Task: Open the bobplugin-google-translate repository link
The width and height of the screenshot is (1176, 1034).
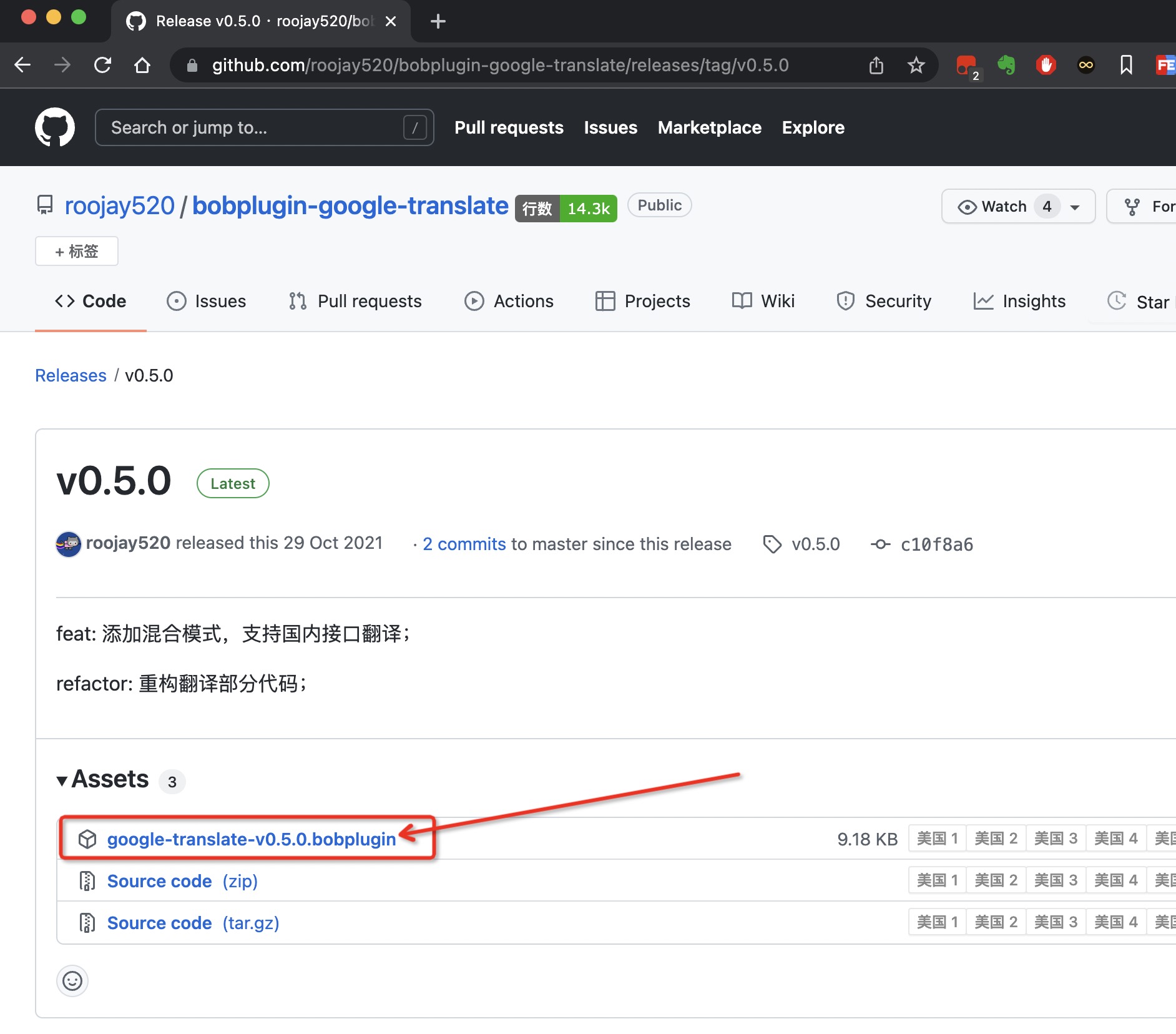Action: tap(350, 206)
